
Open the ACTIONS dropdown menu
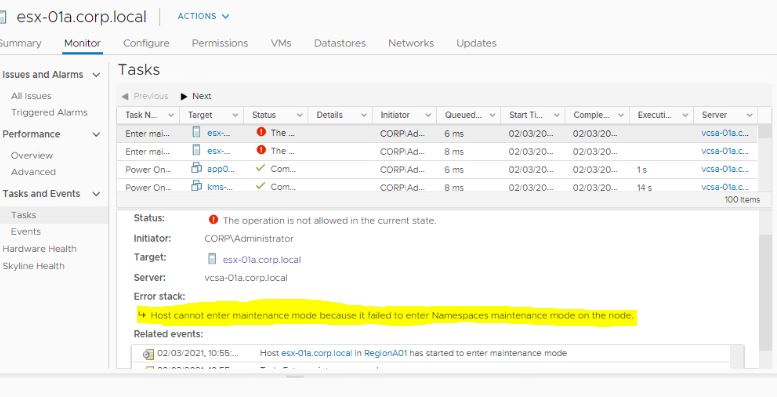[x=203, y=16]
